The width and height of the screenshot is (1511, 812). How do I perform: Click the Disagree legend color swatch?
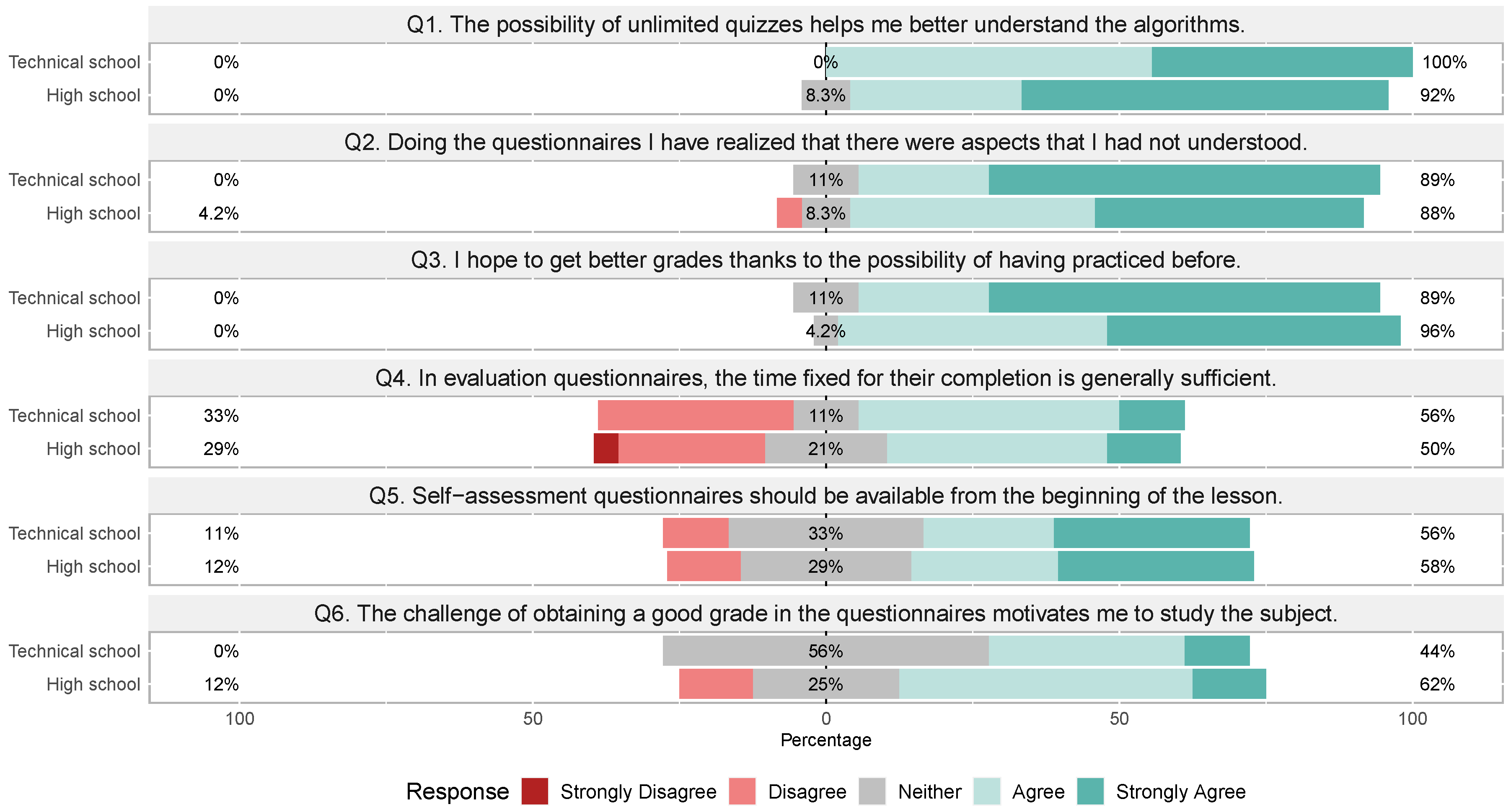point(742,791)
